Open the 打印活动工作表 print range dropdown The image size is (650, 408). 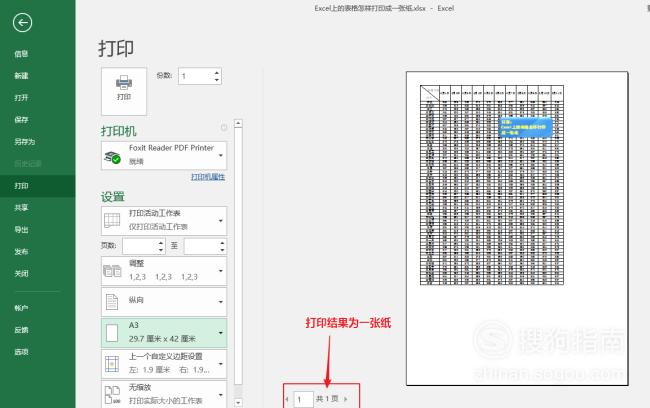click(x=164, y=221)
